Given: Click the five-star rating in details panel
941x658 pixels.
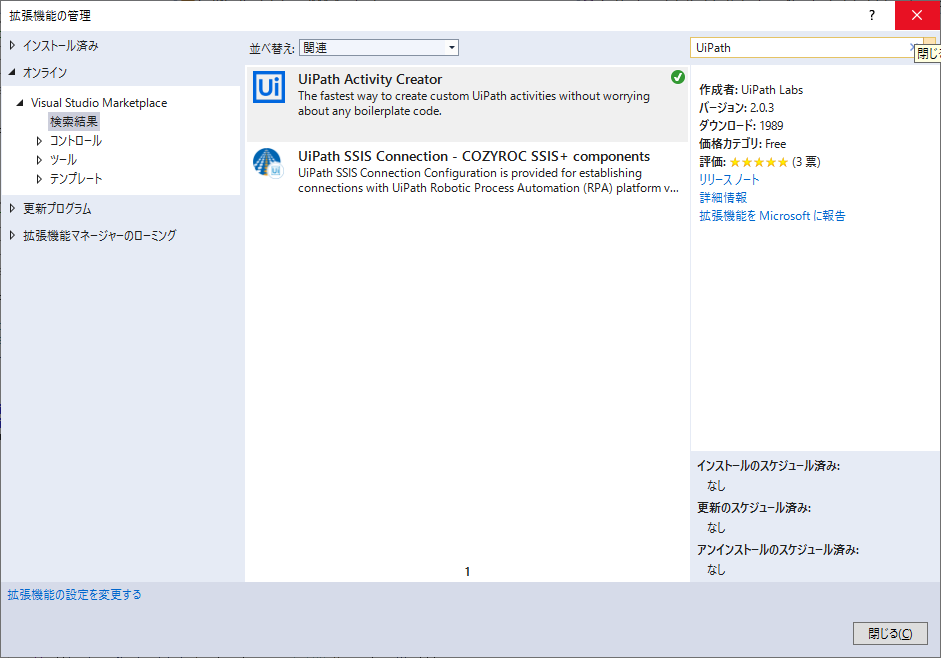Looking at the screenshot, I should click(x=759, y=162).
